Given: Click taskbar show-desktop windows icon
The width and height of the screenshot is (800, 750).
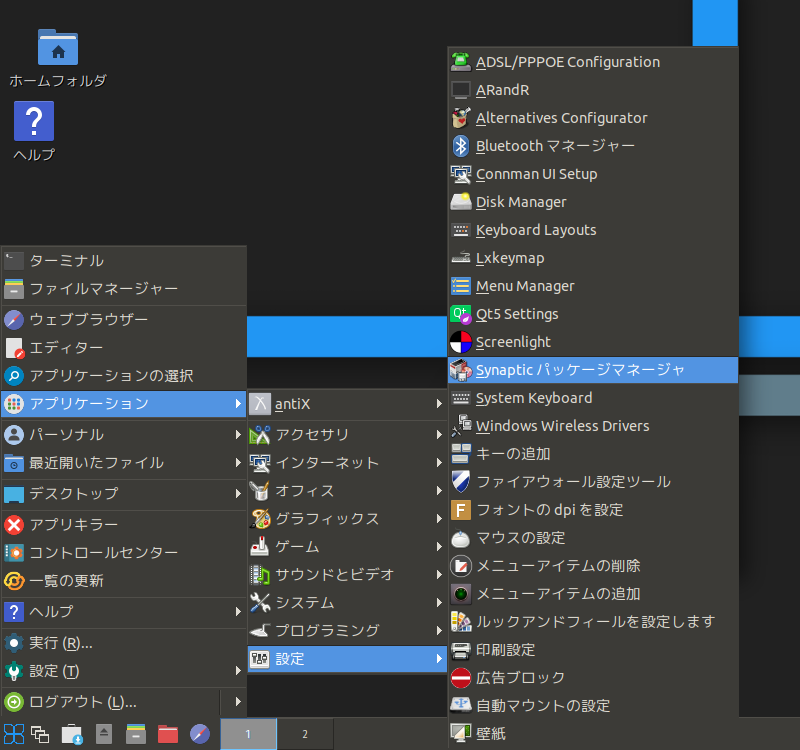Looking at the screenshot, I should pos(40,734).
